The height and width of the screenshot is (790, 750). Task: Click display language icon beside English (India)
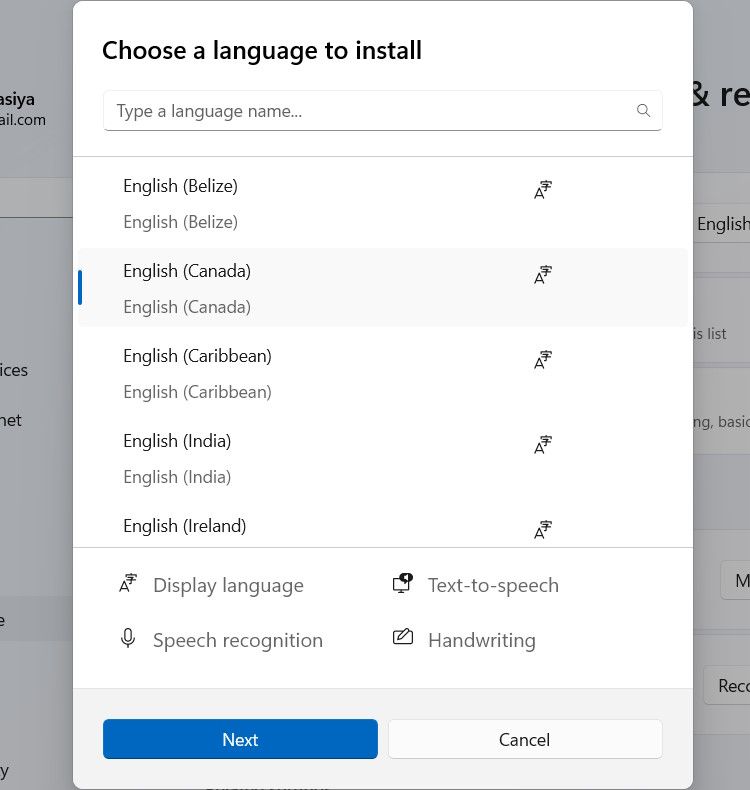click(x=543, y=445)
